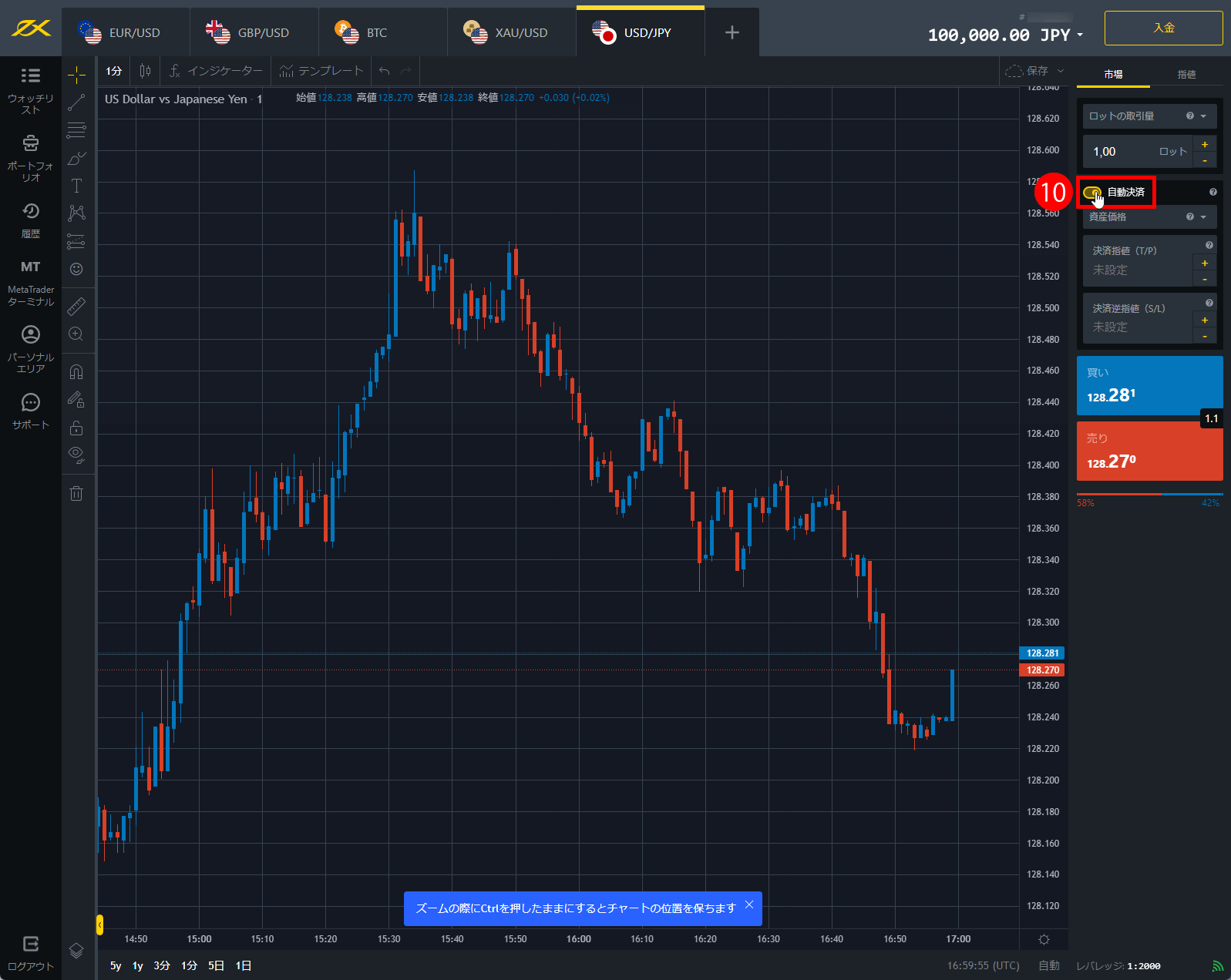Image resolution: width=1231 pixels, height=980 pixels.
Task: Click the trash icon to remove drawings
Action: click(x=76, y=493)
